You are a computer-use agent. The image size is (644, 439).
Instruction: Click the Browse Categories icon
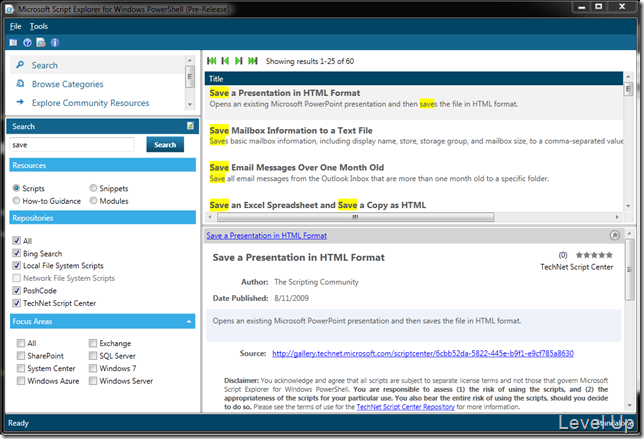[20, 84]
